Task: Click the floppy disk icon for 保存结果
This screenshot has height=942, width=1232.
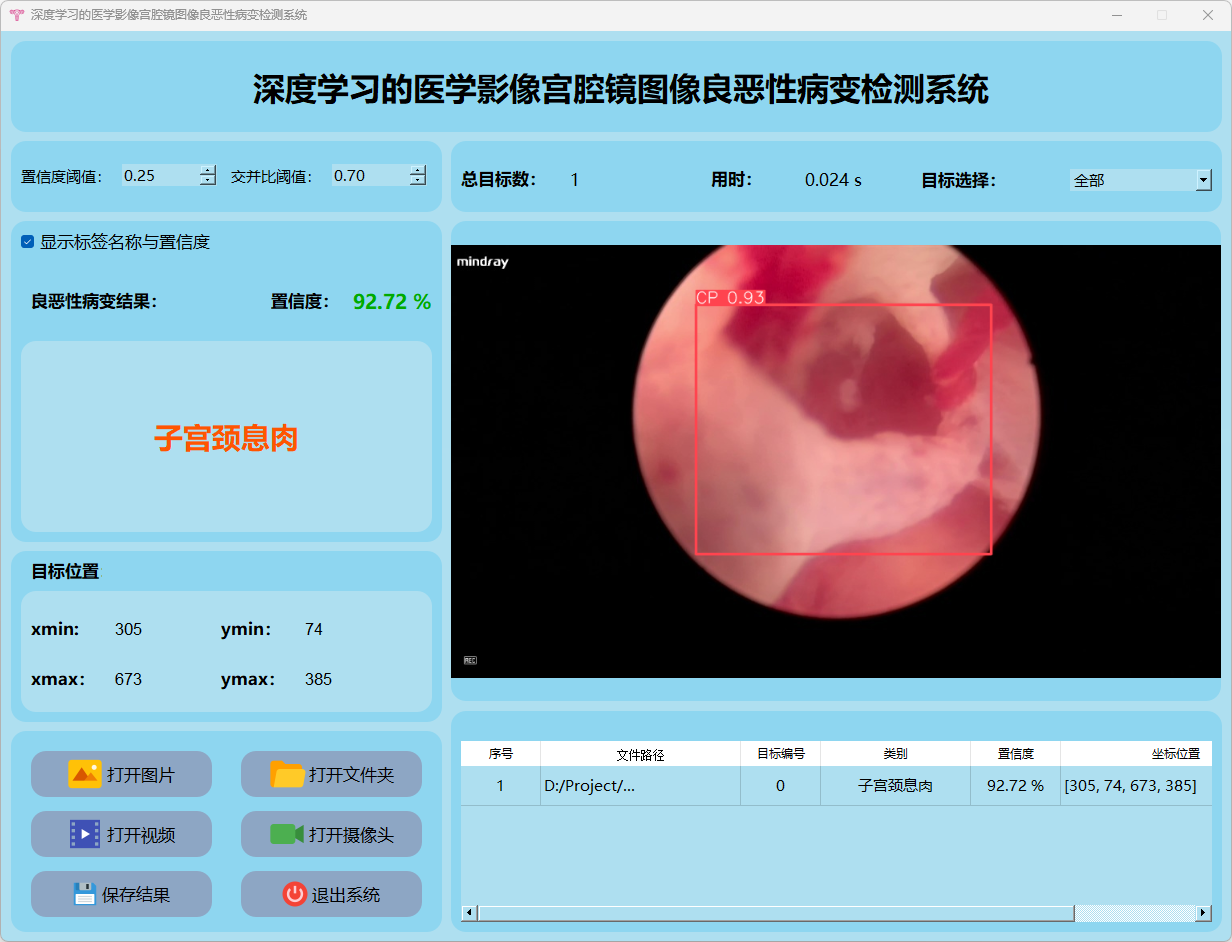Action: click(x=85, y=894)
